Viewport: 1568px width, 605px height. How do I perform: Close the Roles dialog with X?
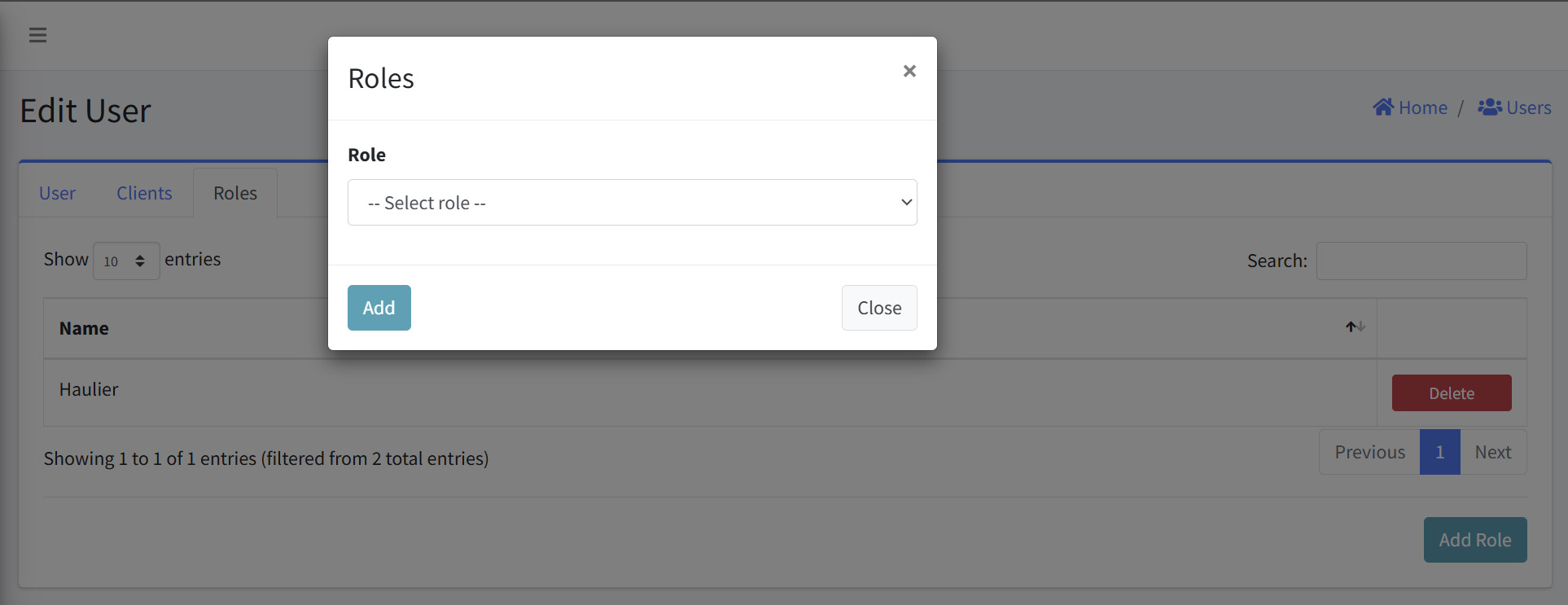click(909, 71)
